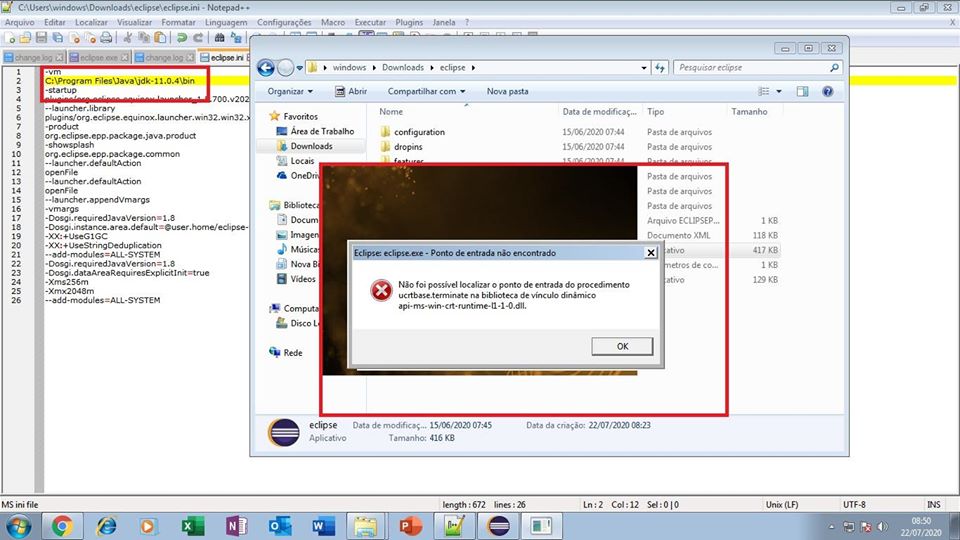Close the error dialog with X
Viewport: 960px width, 540px height.
[651, 252]
